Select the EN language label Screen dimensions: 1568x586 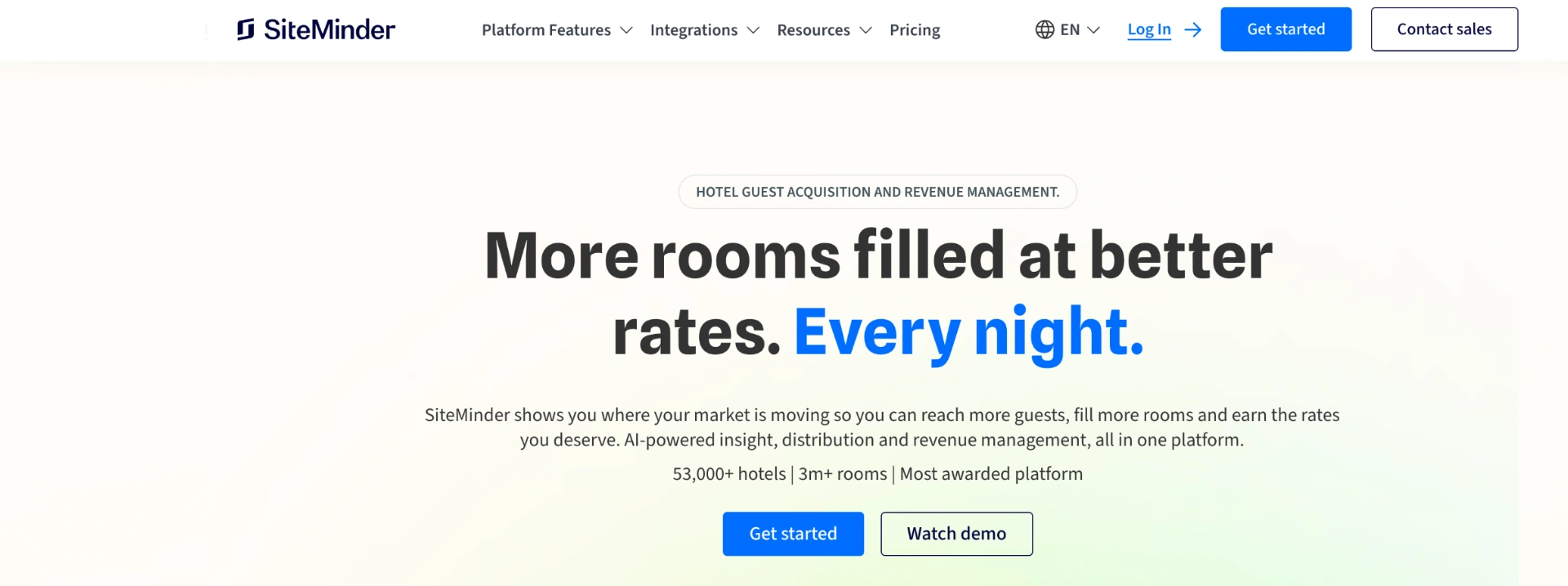coord(1070,29)
